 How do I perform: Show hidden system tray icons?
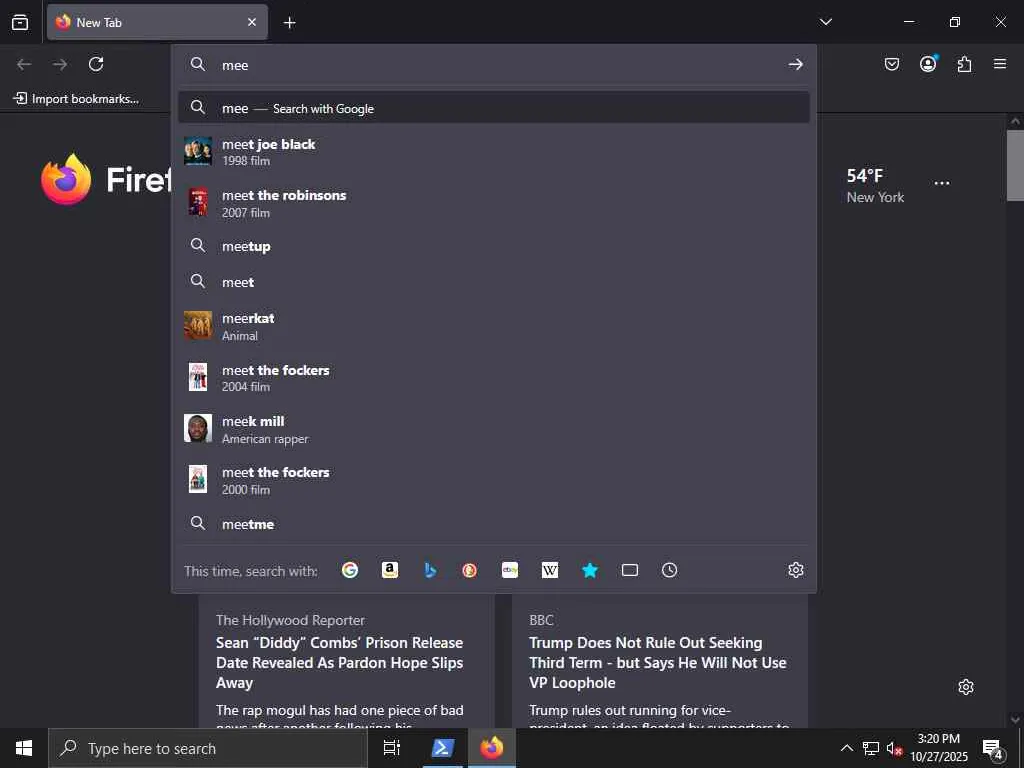846,748
